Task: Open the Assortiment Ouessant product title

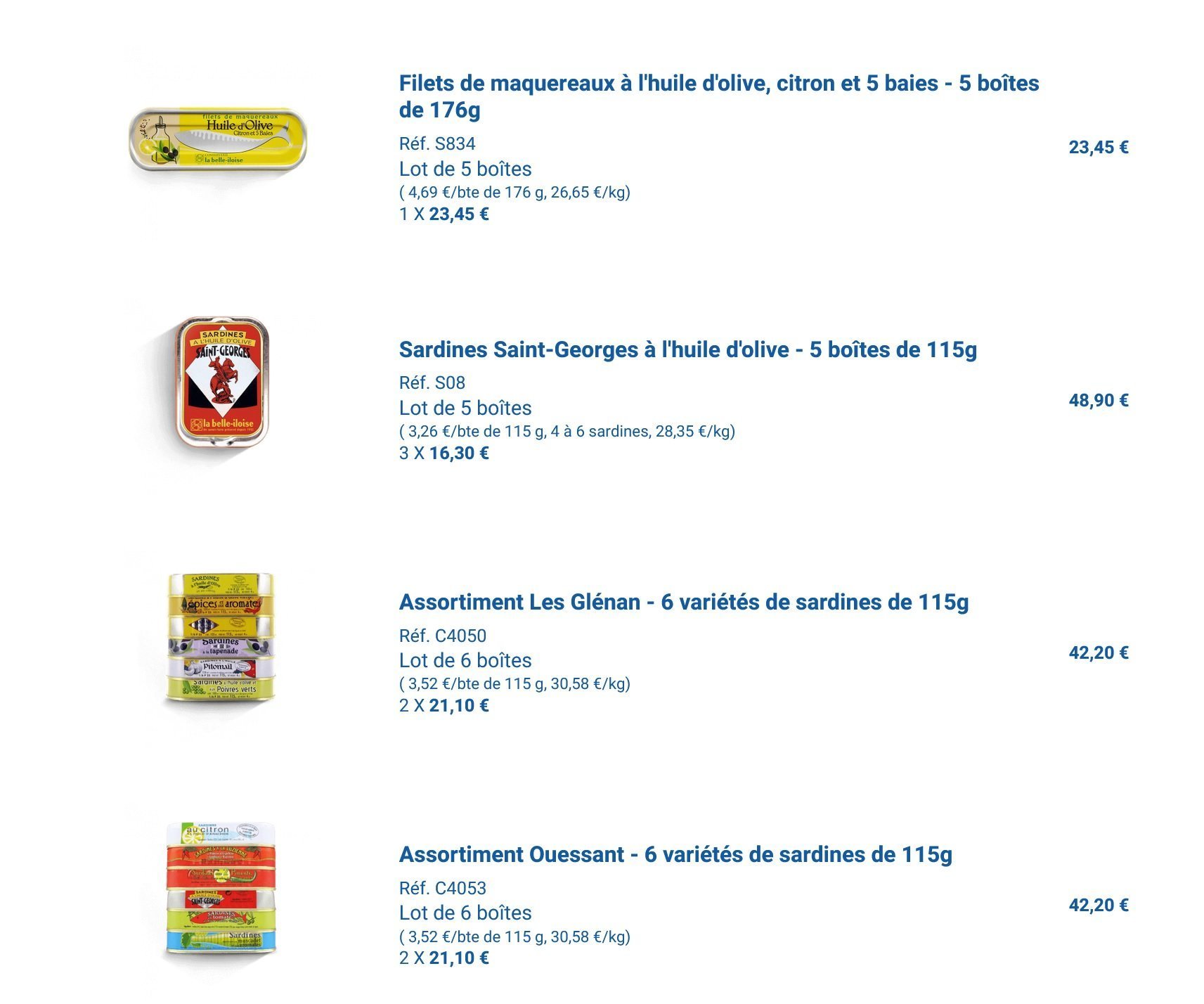Action: 675,854
